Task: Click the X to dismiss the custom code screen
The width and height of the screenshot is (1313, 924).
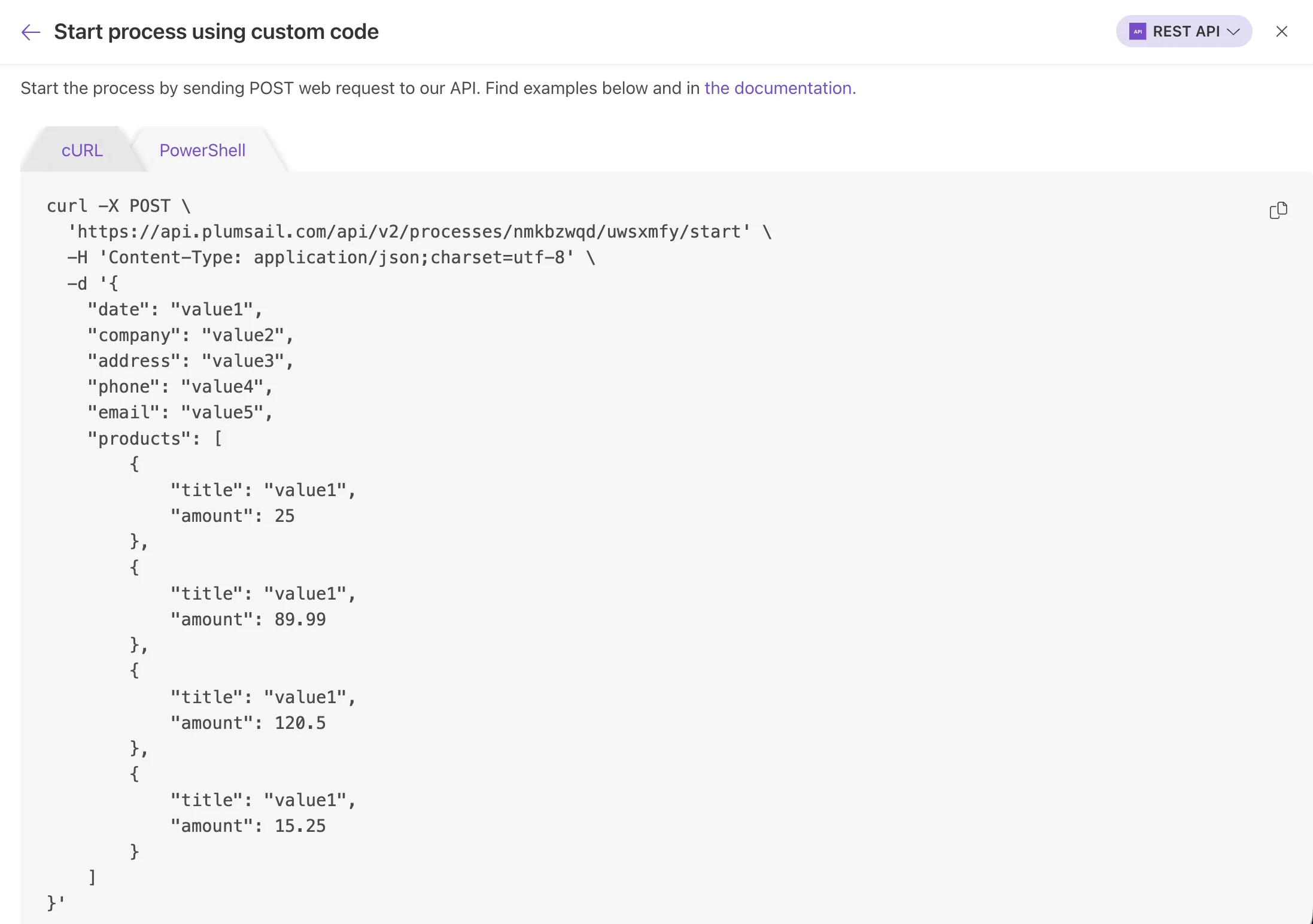Action: [1281, 32]
